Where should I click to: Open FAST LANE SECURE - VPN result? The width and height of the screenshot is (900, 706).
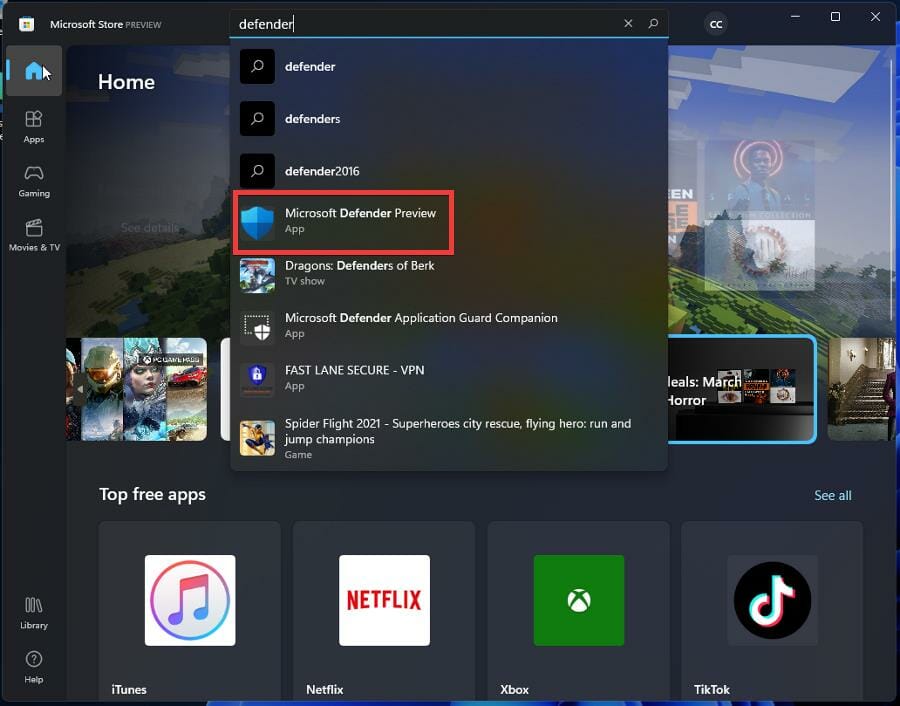click(x=449, y=378)
